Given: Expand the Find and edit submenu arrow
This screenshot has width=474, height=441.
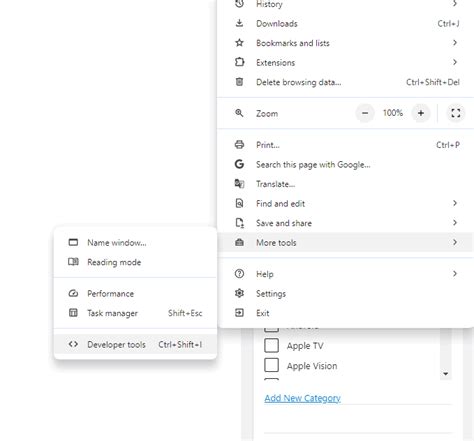Looking at the screenshot, I should point(455,203).
